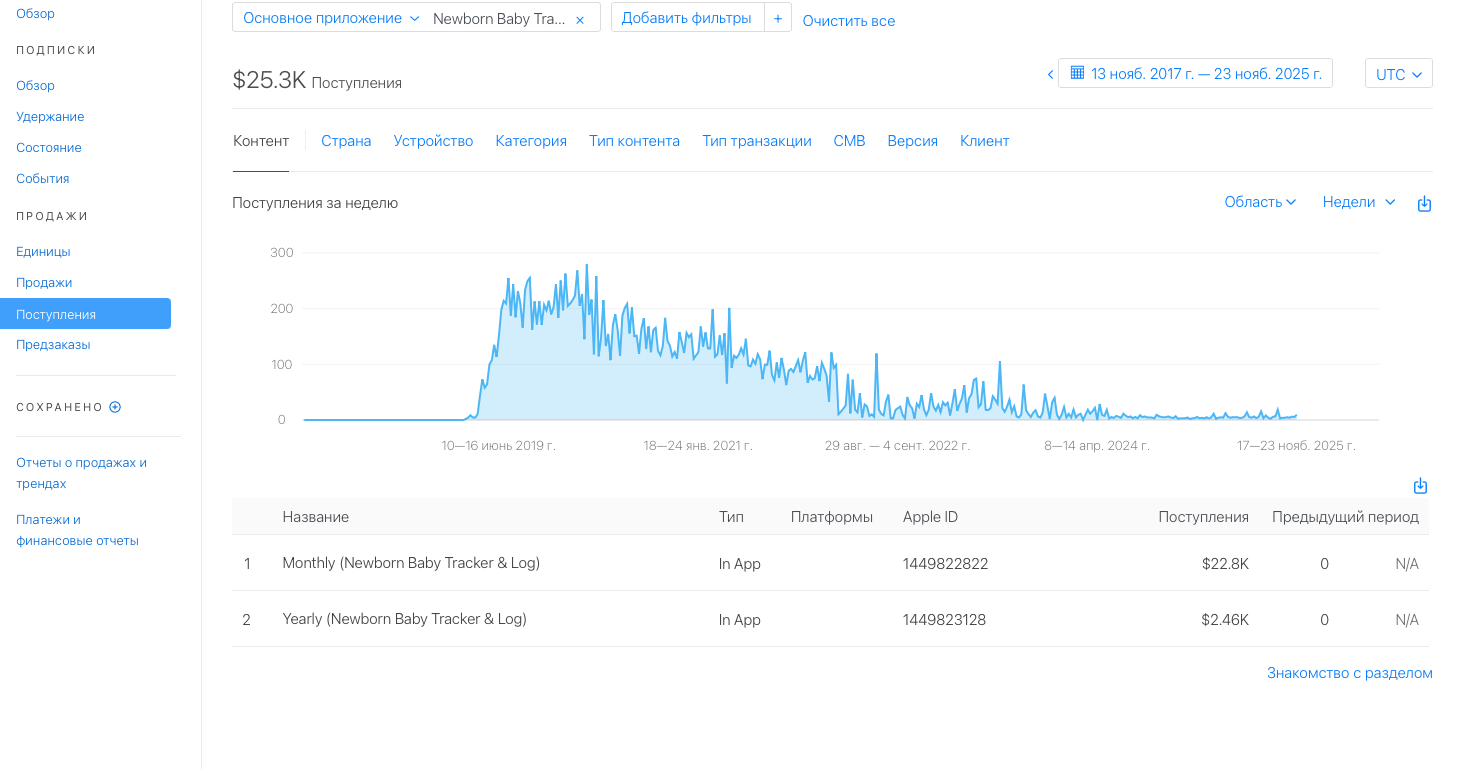The height and width of the screenshot is (769, 1468).
Task: Click the 8—14 апр. 2024 г. axis label
Action: tap(1097, 446)
